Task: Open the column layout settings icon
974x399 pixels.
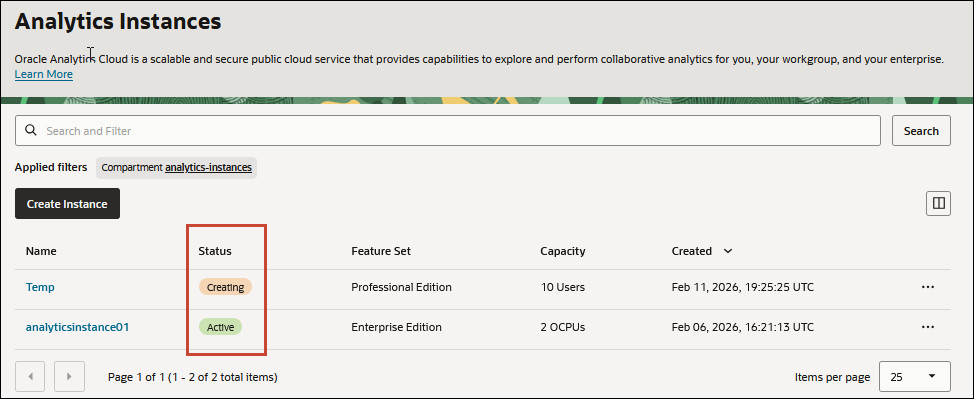Action: click(x=938, y=203)
